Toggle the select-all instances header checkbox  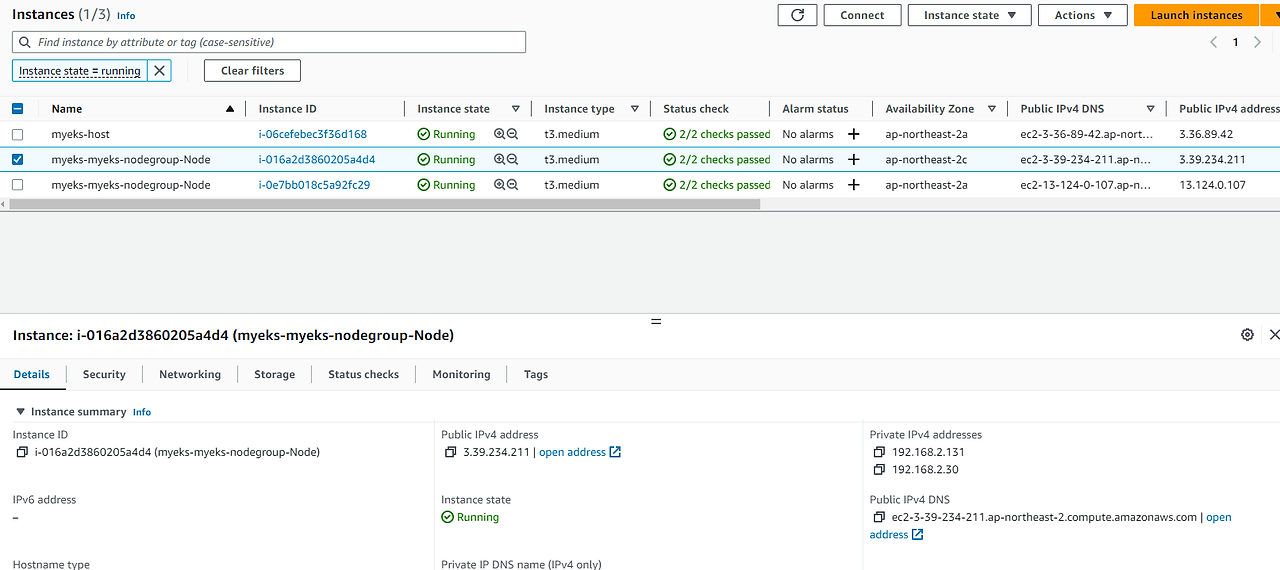(17, 109)
